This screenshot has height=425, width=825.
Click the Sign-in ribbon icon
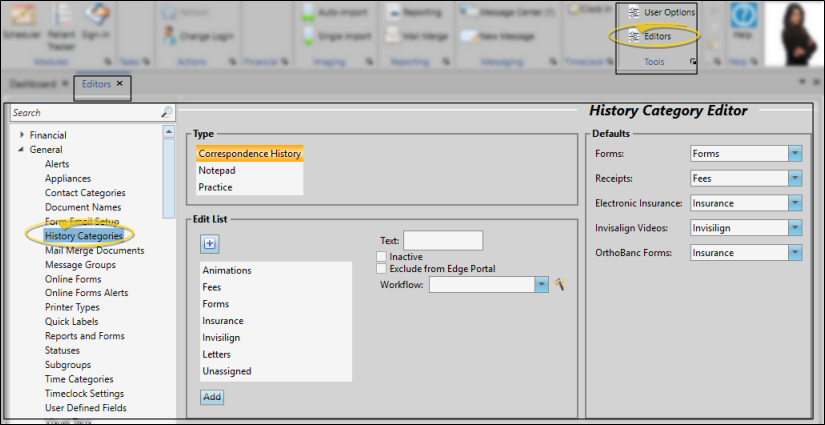tap(97, 20)
